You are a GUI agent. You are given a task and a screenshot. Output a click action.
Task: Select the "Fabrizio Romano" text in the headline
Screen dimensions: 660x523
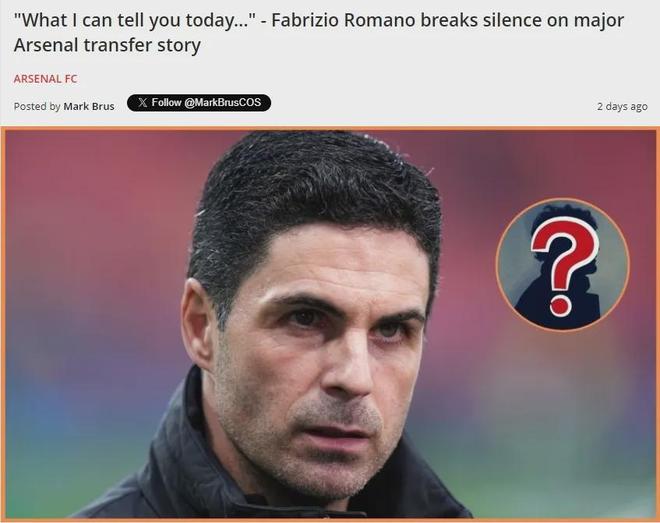click(343, 20)
